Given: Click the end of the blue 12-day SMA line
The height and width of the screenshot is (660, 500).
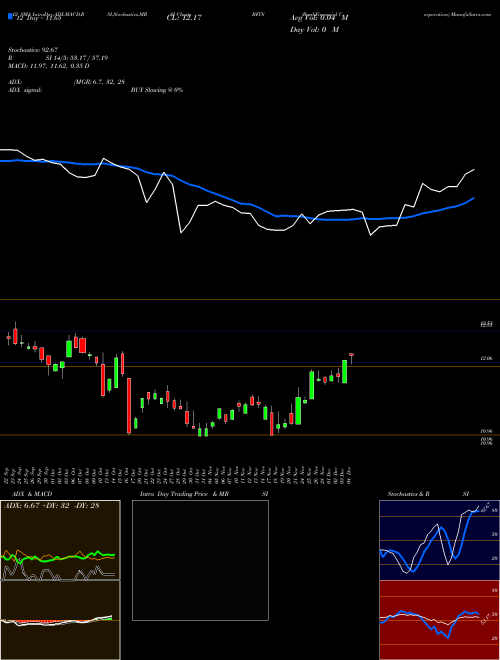Looking at the screenshot, I should [x=474, y=198].
